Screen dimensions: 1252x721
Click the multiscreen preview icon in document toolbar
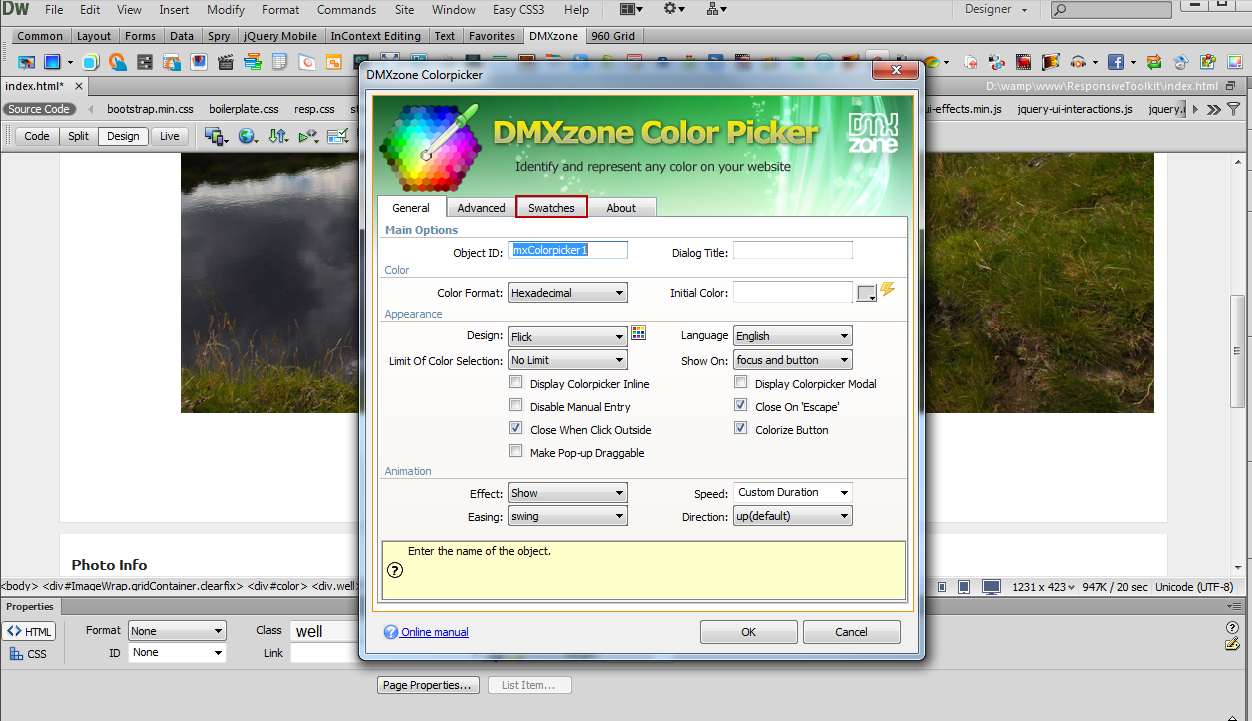click(x=215, y=136)
